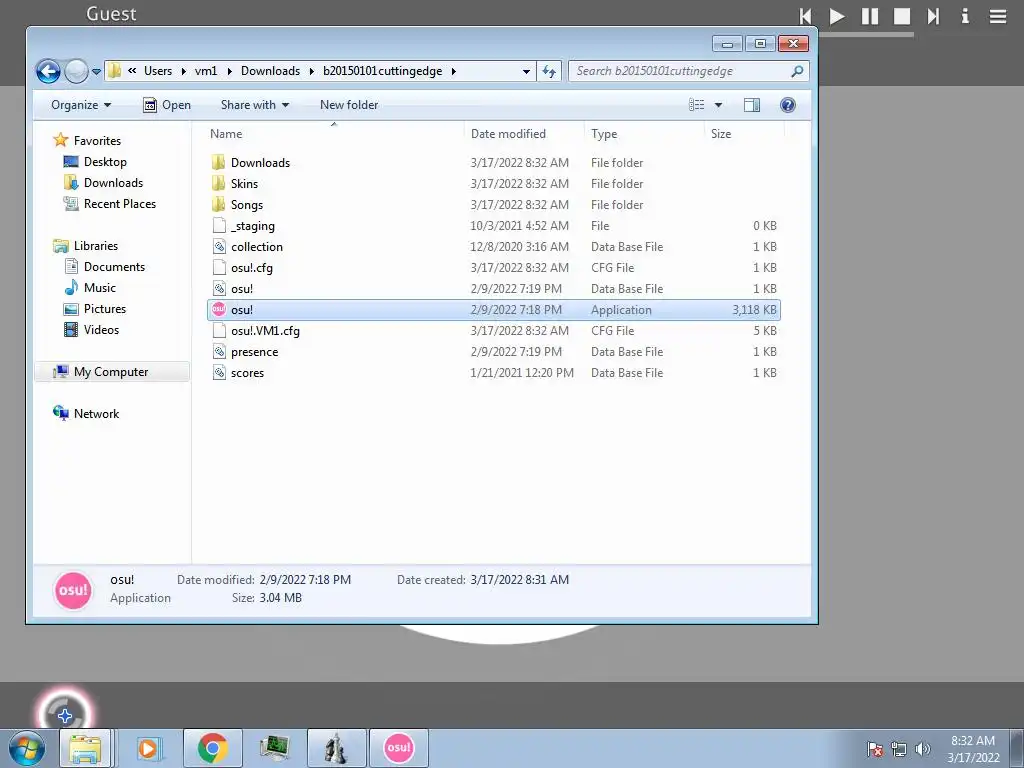Click the stop button in osu! player
Viewport: 1024px width, 768px height.
click(x=902, y=16)
